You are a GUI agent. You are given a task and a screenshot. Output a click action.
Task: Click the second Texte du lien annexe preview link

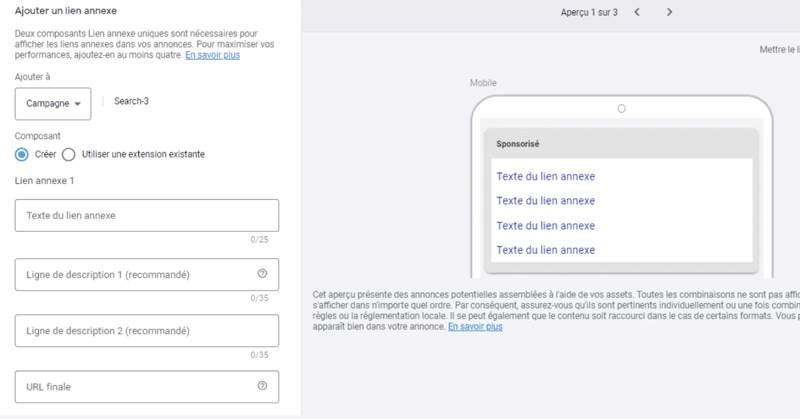point(545,201)
